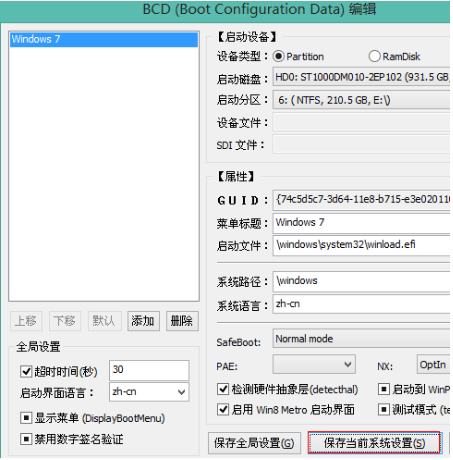Open the NX OptIn dropdown

[434, 364]
